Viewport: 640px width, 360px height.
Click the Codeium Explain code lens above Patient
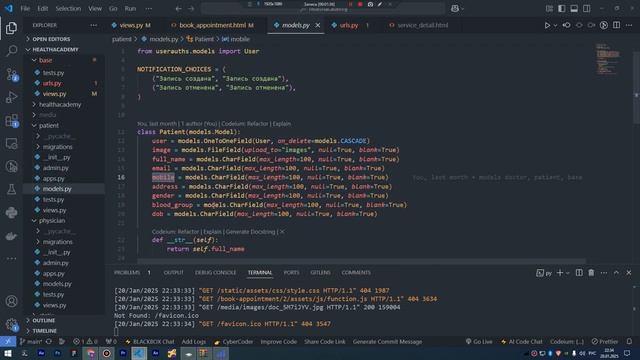click(x=282, y=124)
